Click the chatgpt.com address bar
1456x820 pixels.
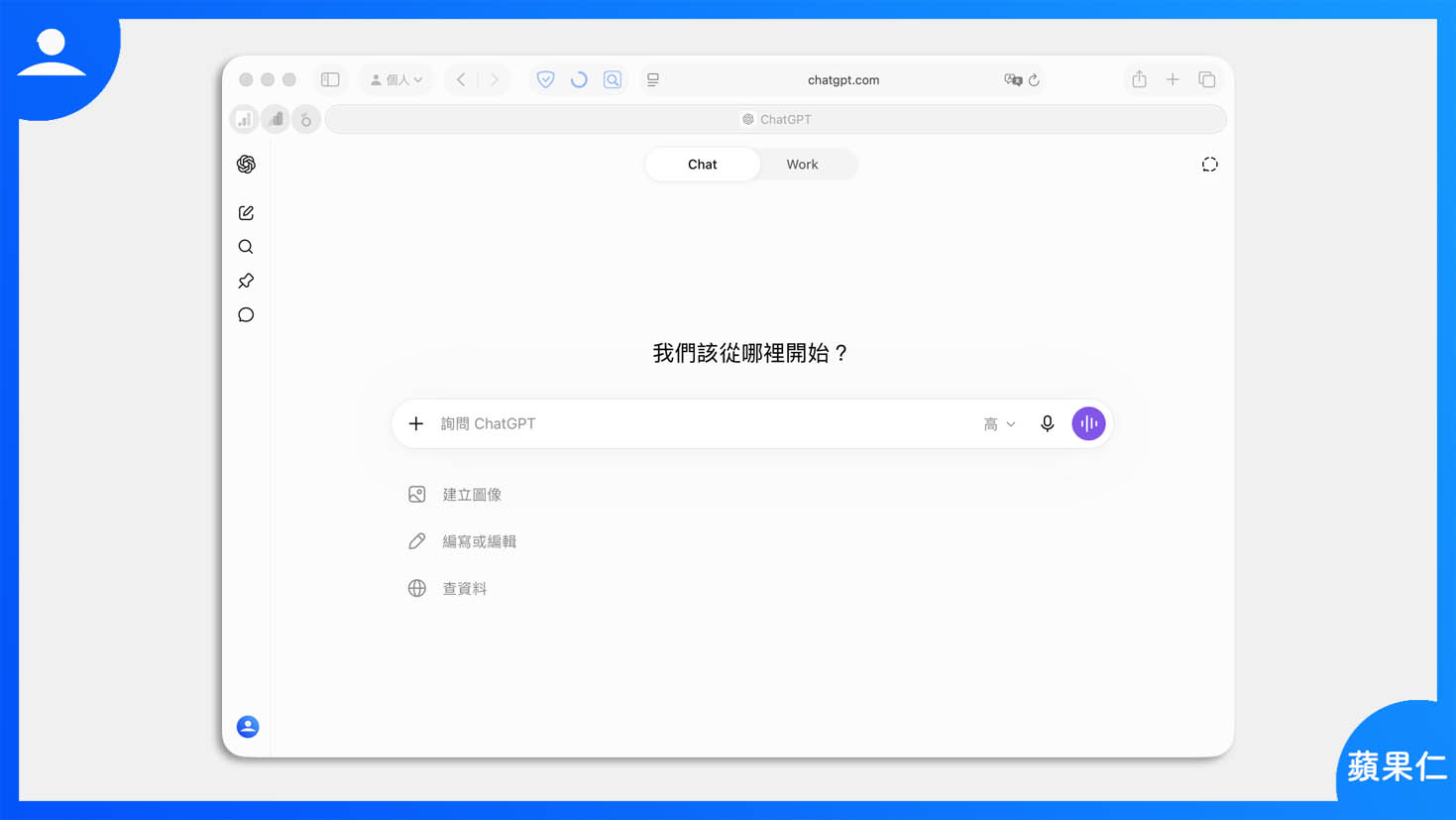pos(843,79)
